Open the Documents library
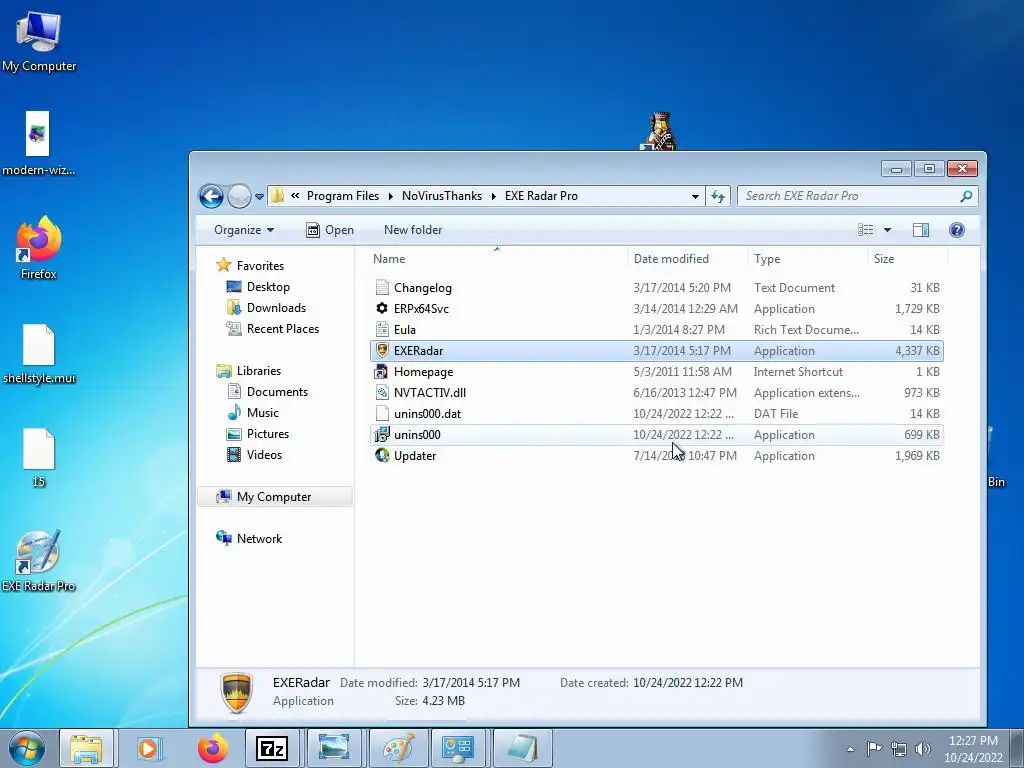The image size is (1024, 768). pos(268,391)
